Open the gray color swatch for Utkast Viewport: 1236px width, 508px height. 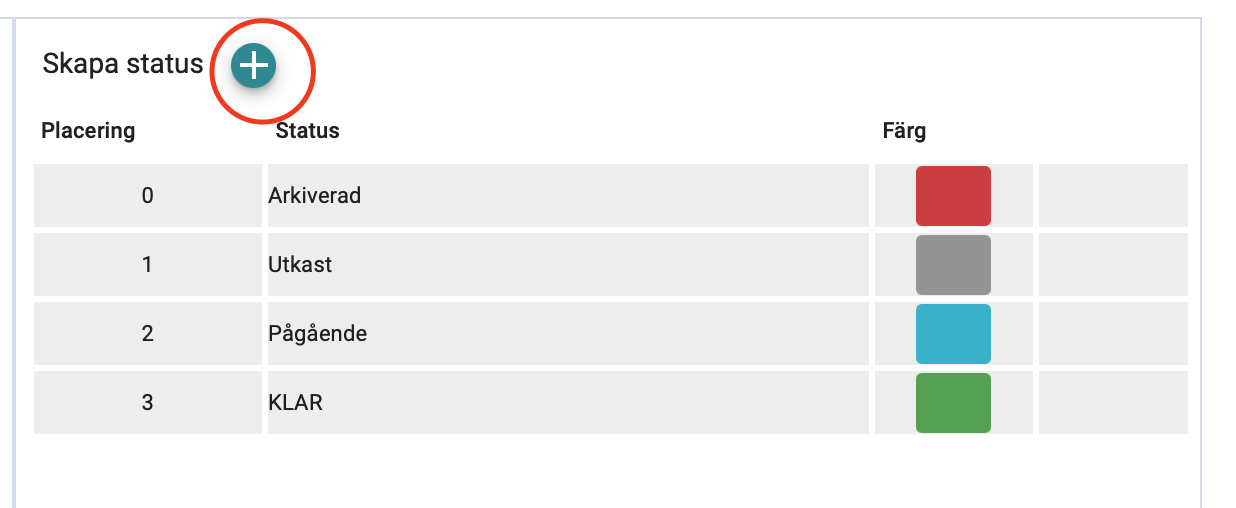(x=953, y=265)
